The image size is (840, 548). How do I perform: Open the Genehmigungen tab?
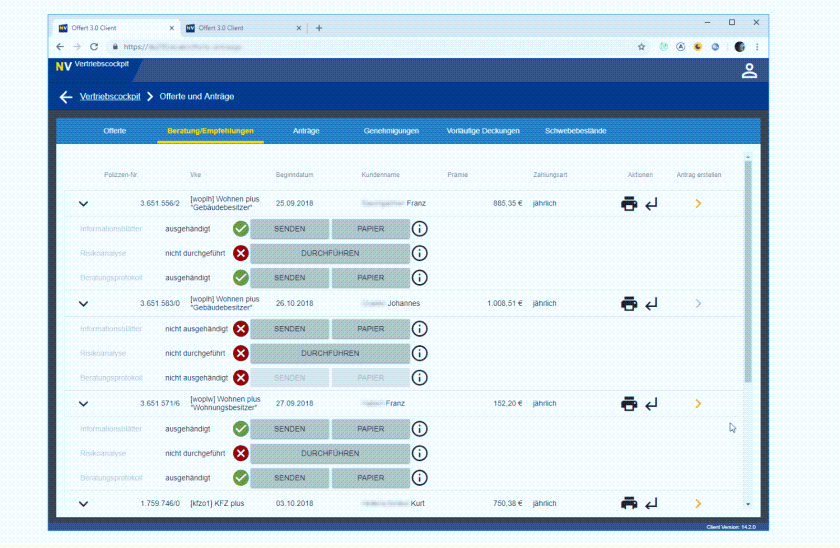coord(391,131)
